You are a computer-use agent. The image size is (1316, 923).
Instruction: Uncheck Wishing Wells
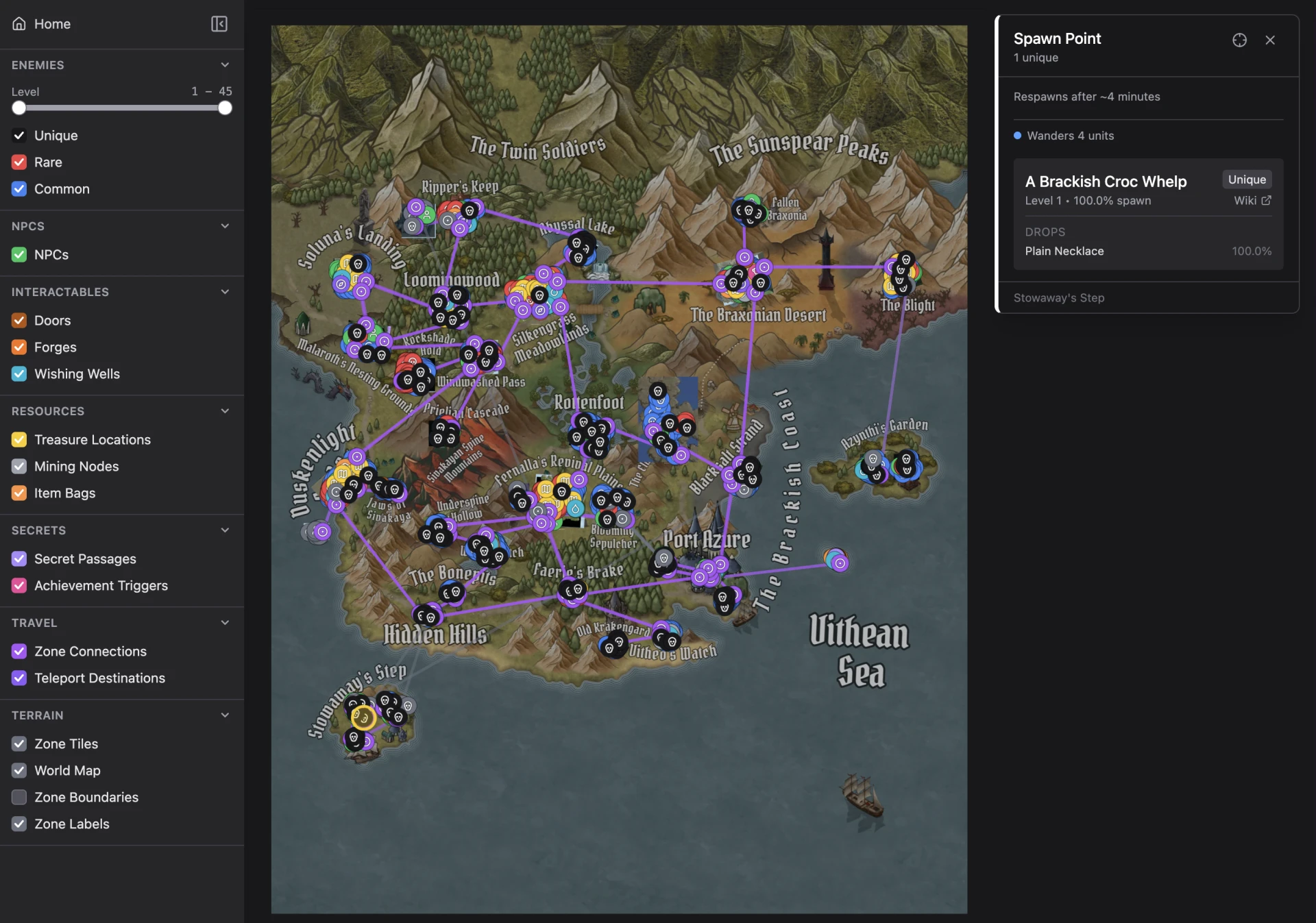(19, 374)
